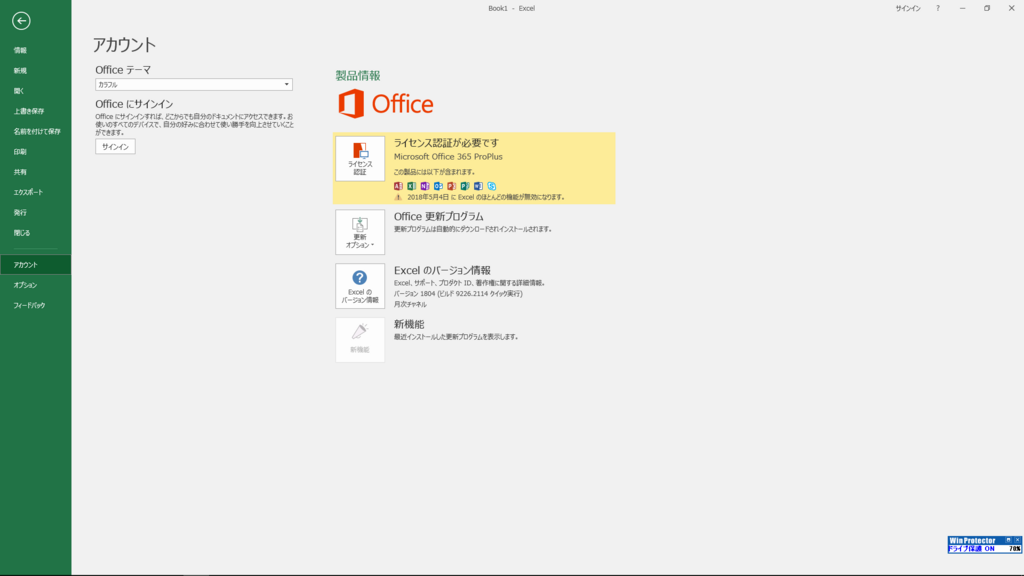Open the 共有 page
Image resolution: width=1024 pixels, height=576 pixels.
click(x=35, y=172)
